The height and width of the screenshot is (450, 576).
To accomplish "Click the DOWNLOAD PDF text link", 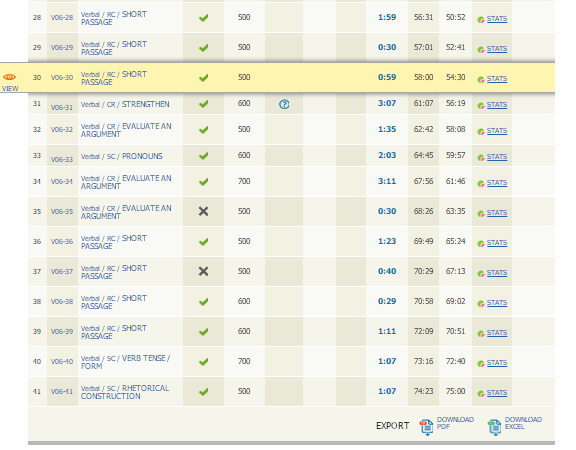I will click(455, 423).
